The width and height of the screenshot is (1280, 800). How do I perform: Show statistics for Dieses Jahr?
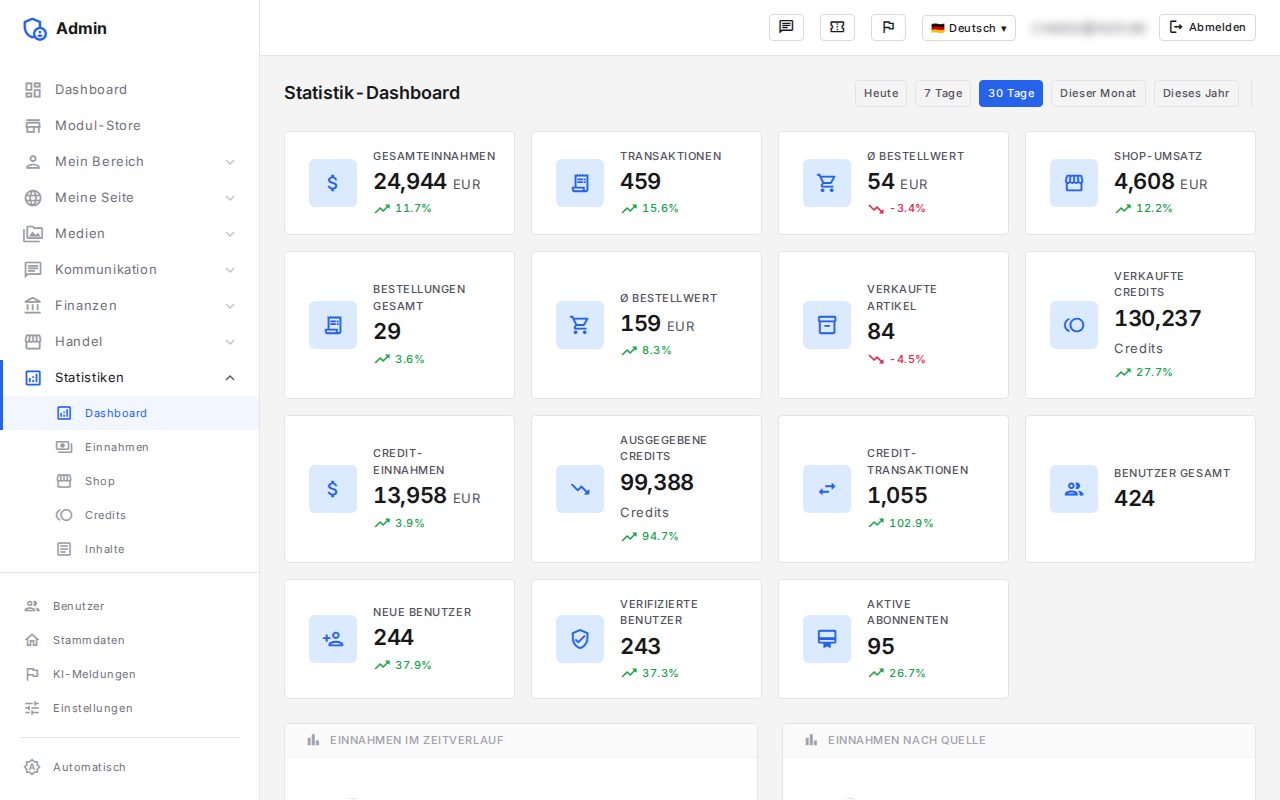[x=1196, y=93]
